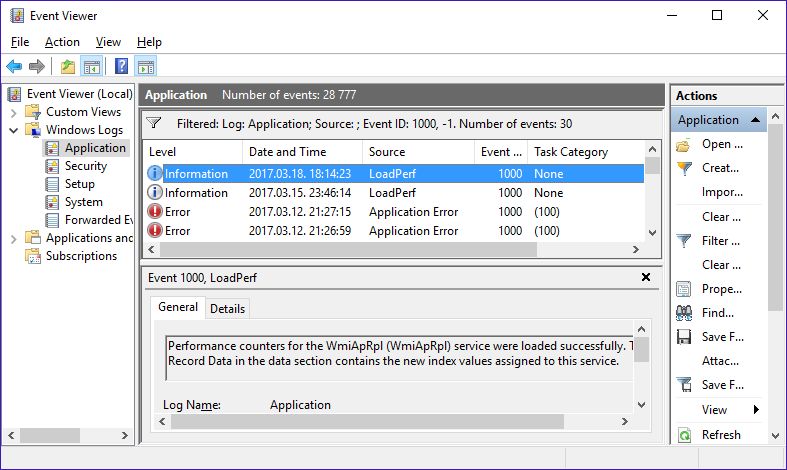Sort events by Date and Time column

click(x=288, y=152)
